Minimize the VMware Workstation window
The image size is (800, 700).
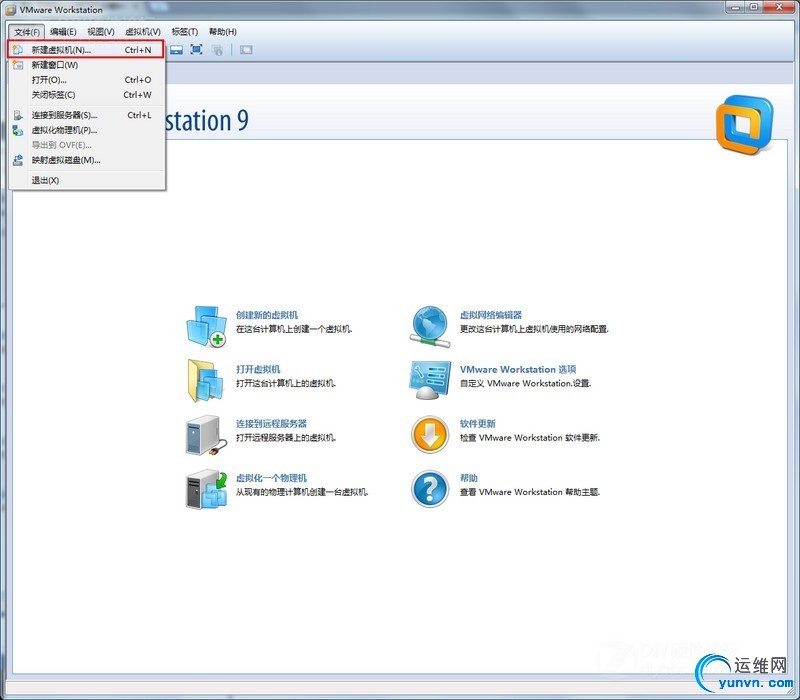pyautogui.click(x=735, y=7)
